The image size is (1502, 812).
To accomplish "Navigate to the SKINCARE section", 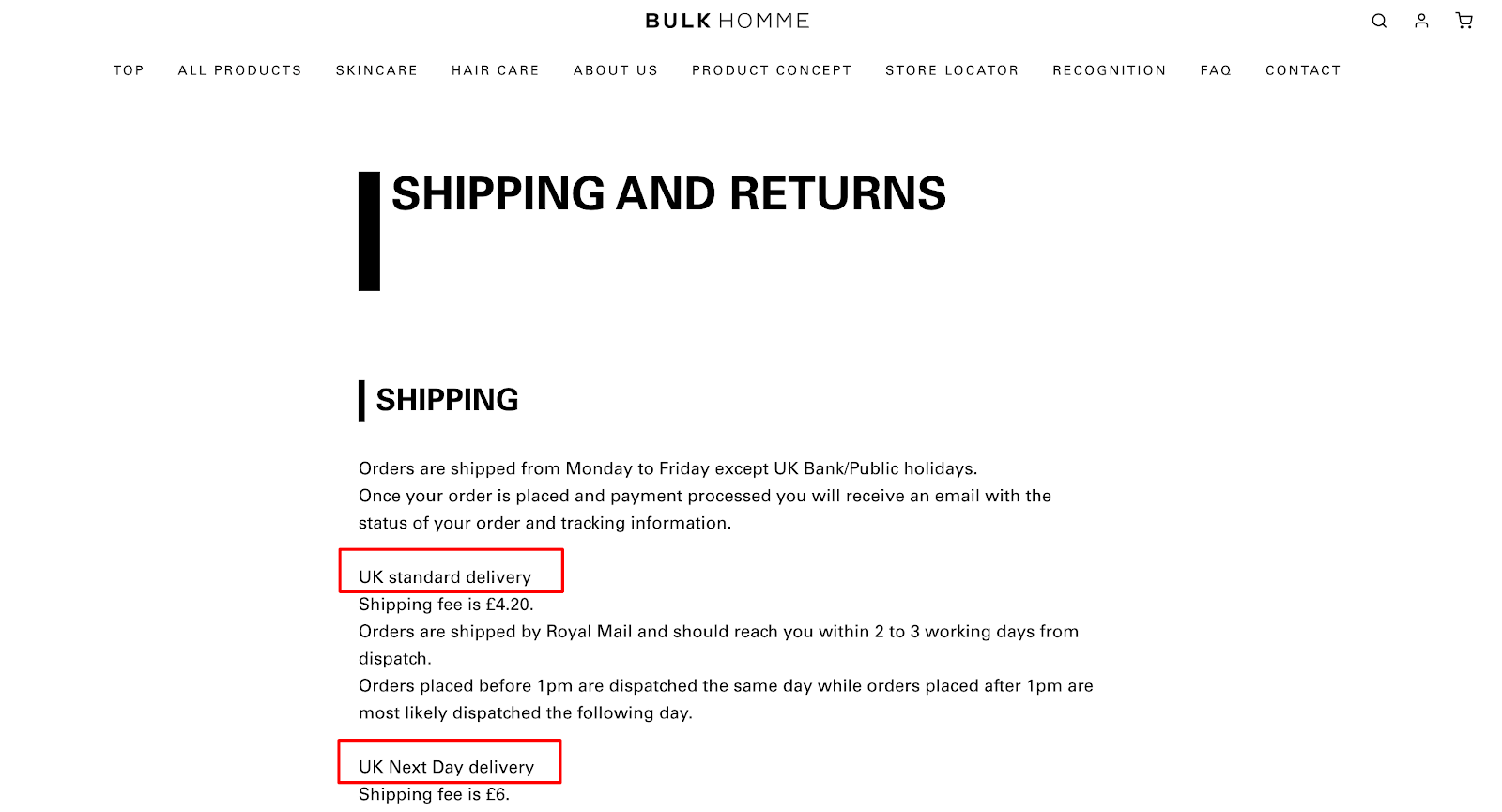I will [376, 69].
